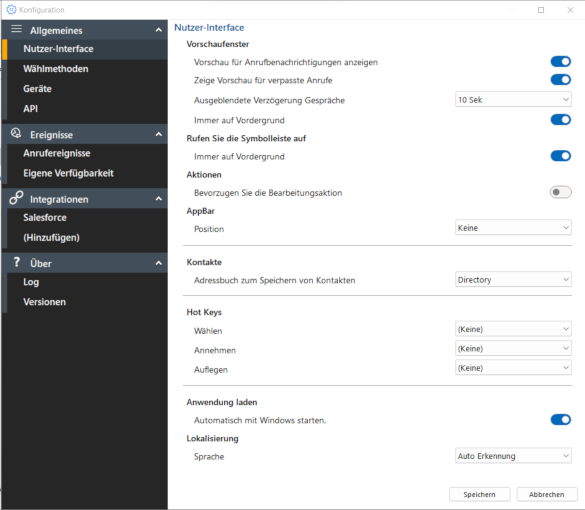Turn off Automatisch mit Windows starten

click(560, 420)
